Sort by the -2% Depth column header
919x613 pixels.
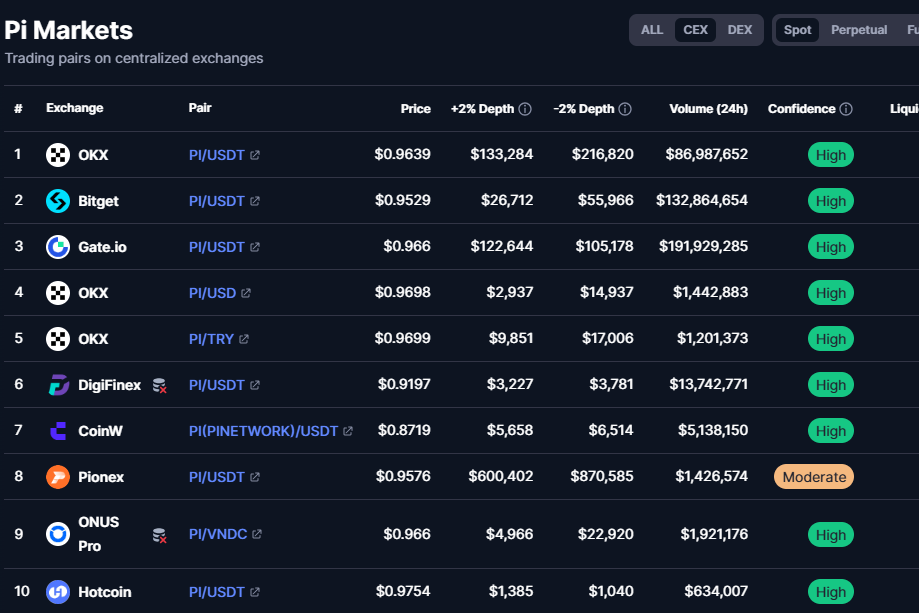point(584,109)
